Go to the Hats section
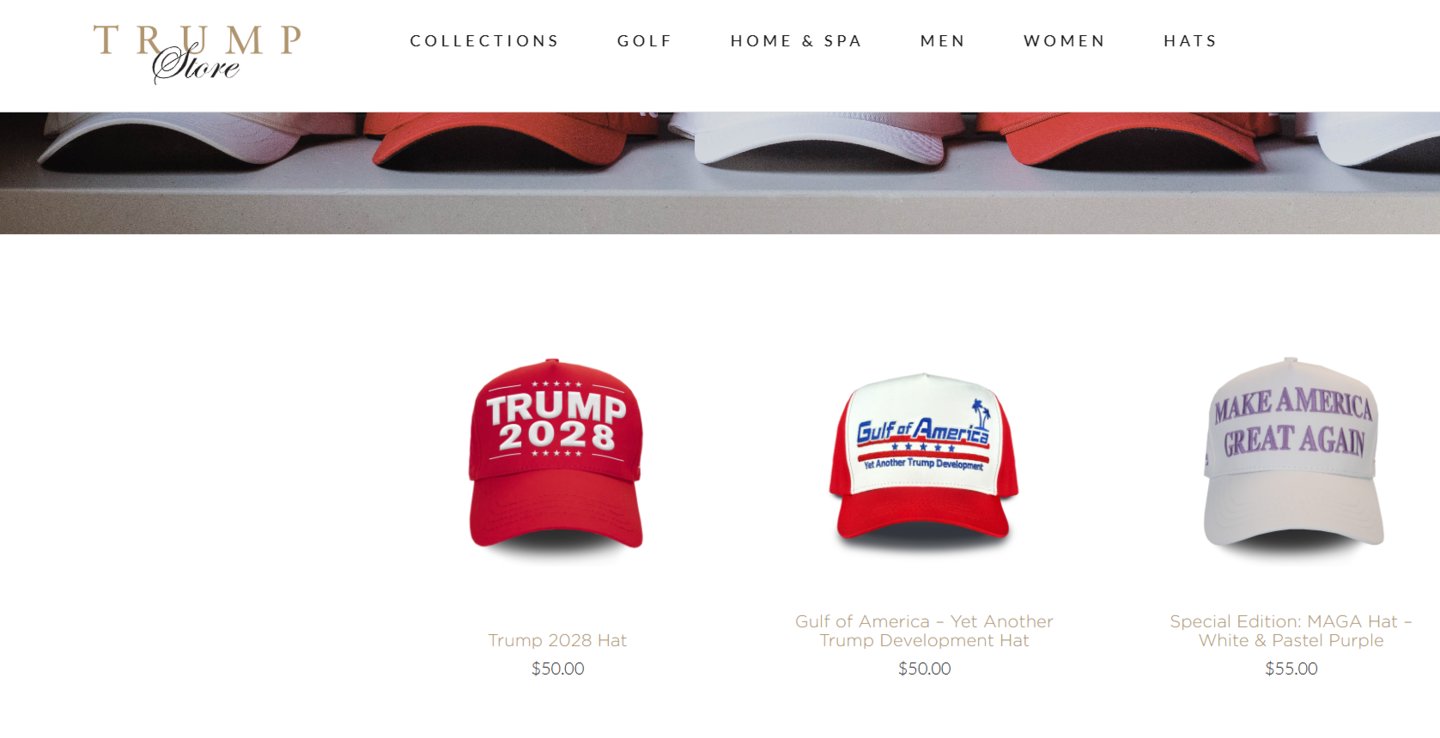Viewport: 1440px width, 738px height. (1191, 41)
